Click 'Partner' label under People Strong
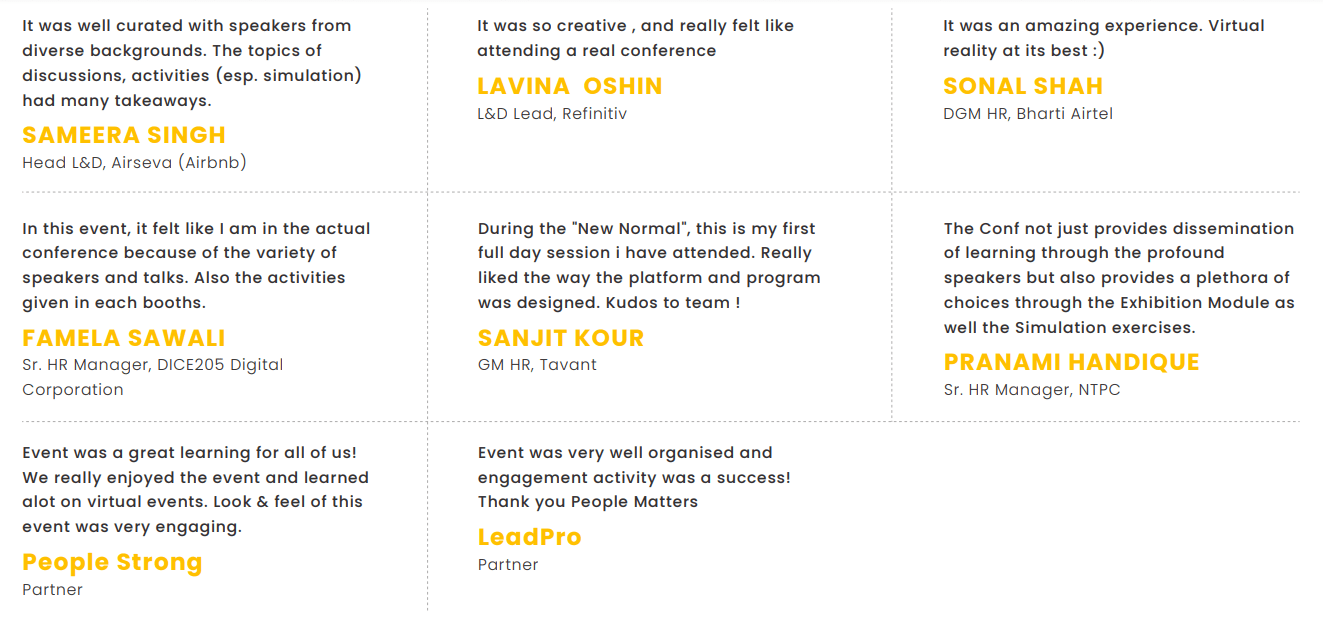Screen dimensions: 1323x624 52,589
